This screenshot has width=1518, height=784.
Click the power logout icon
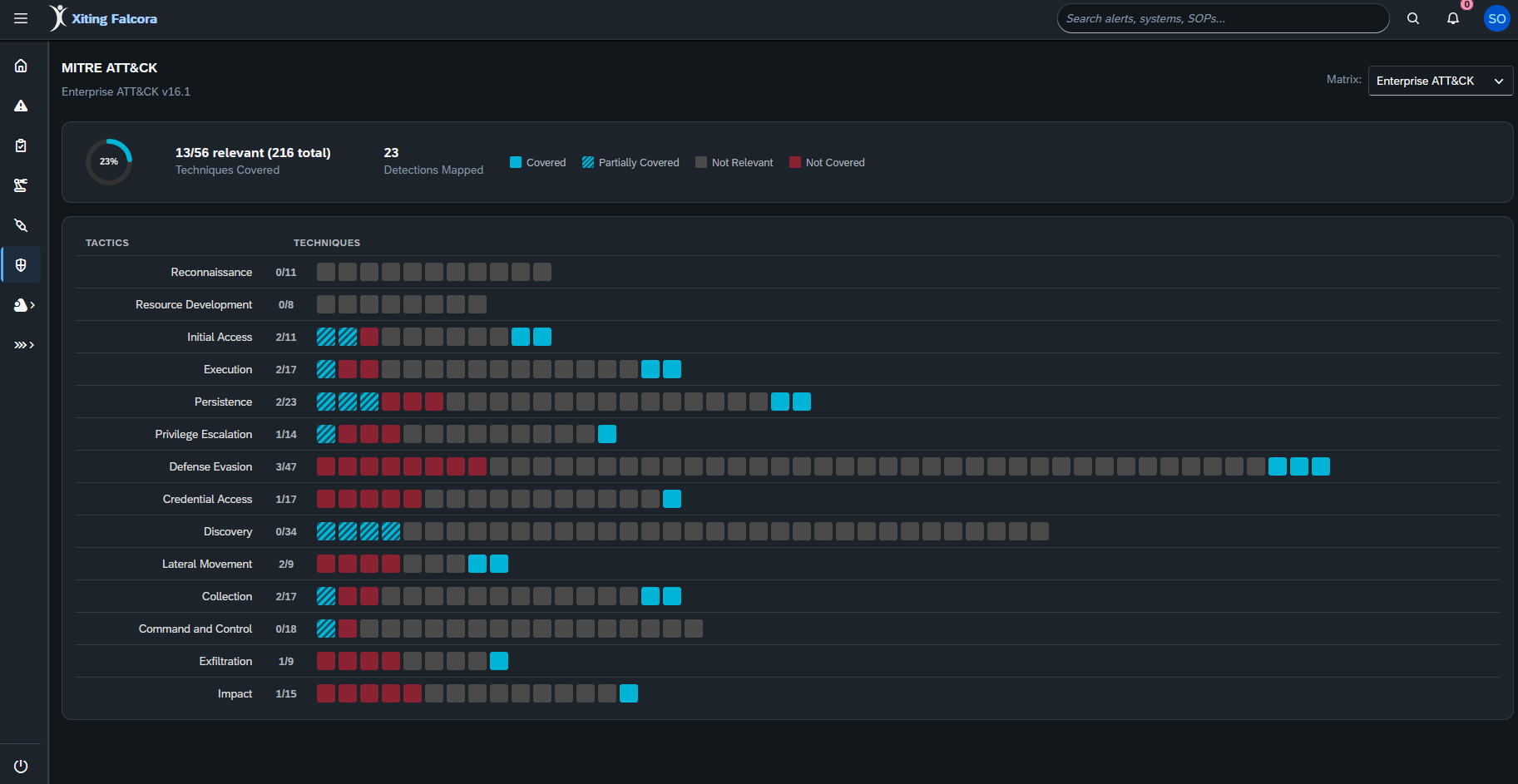(21, 767)
